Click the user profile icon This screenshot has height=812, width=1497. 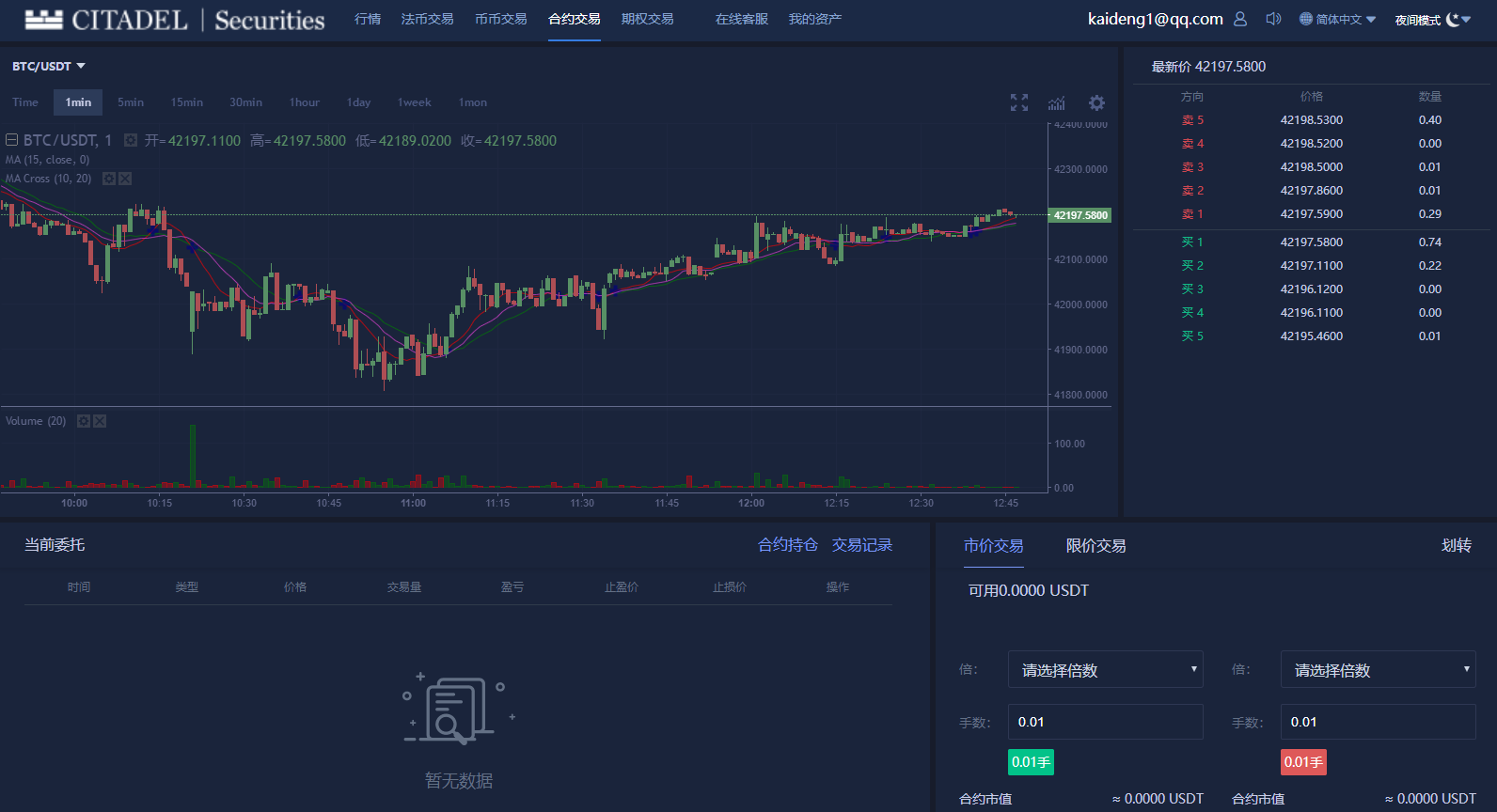[x=1240, y=19]
